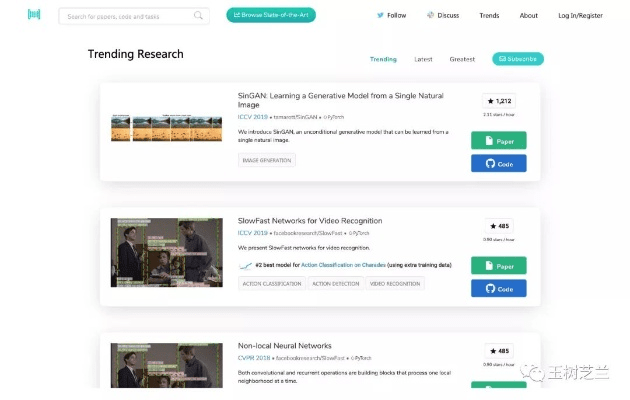
Task: Switch to the Greatest tab
Action: (462, 59)
